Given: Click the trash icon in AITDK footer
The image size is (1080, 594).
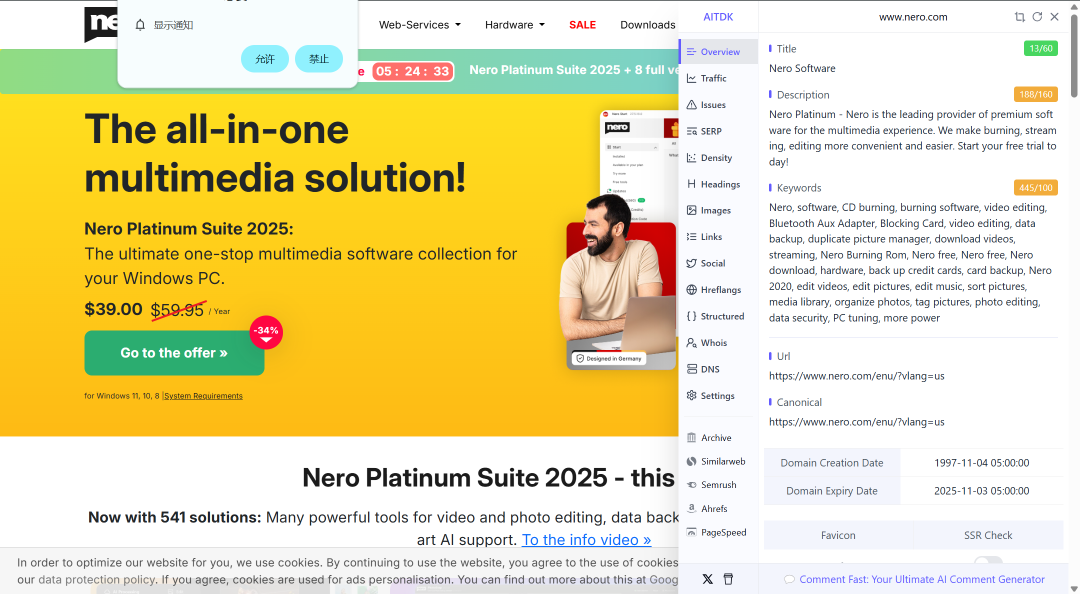Looking at the screenshot, I should point(728,579).
